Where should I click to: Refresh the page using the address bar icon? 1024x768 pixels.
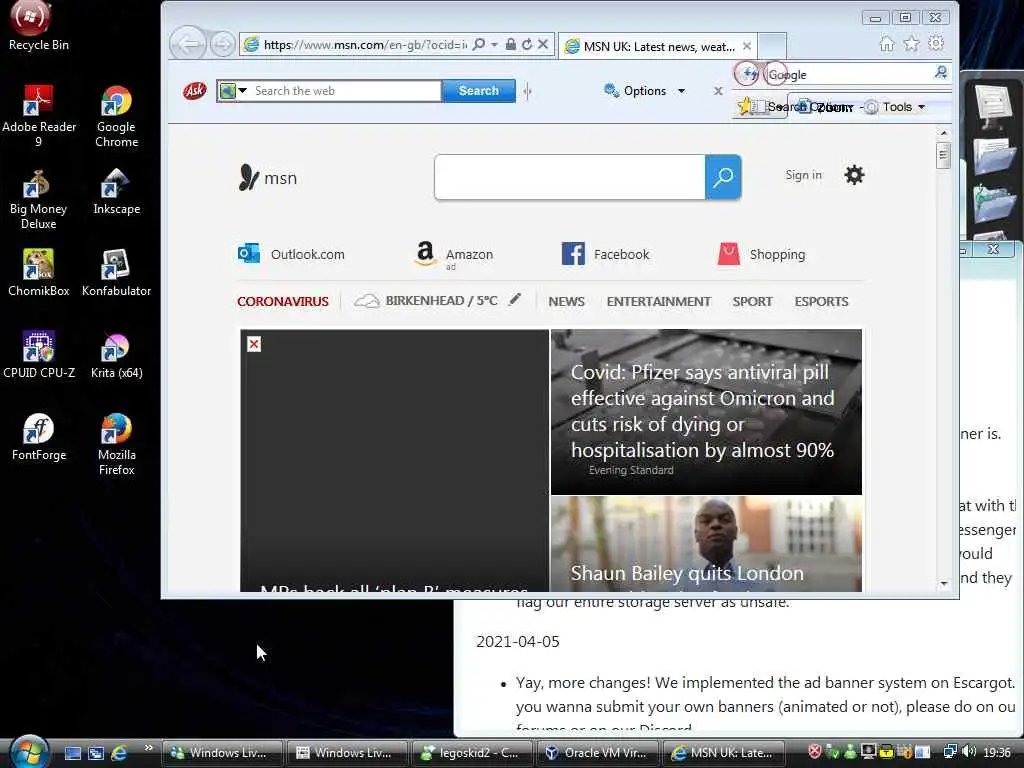tap(527, 44)
